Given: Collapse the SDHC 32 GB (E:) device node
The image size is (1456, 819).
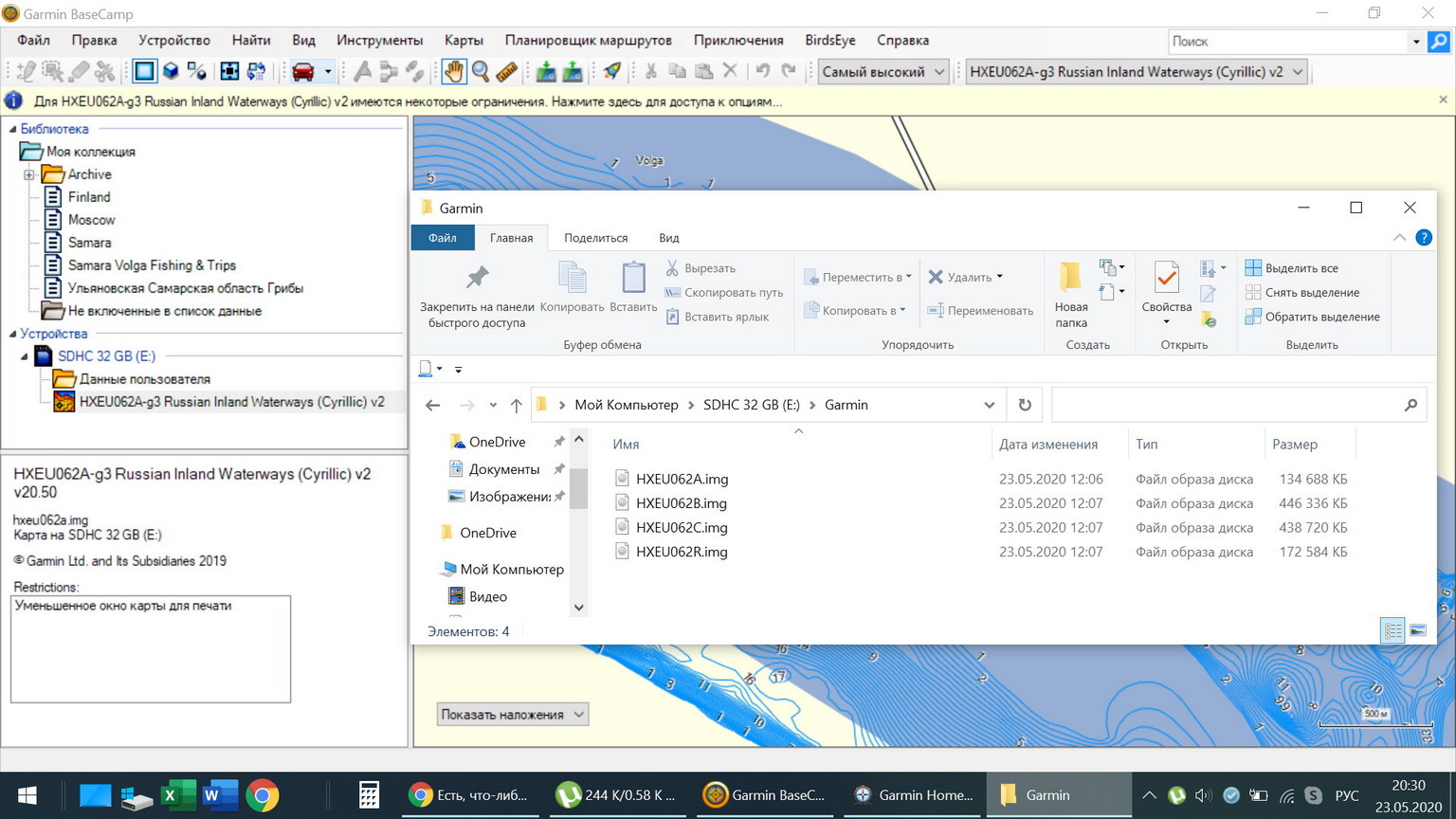Looking at the screenshot, I should point(25,356).
